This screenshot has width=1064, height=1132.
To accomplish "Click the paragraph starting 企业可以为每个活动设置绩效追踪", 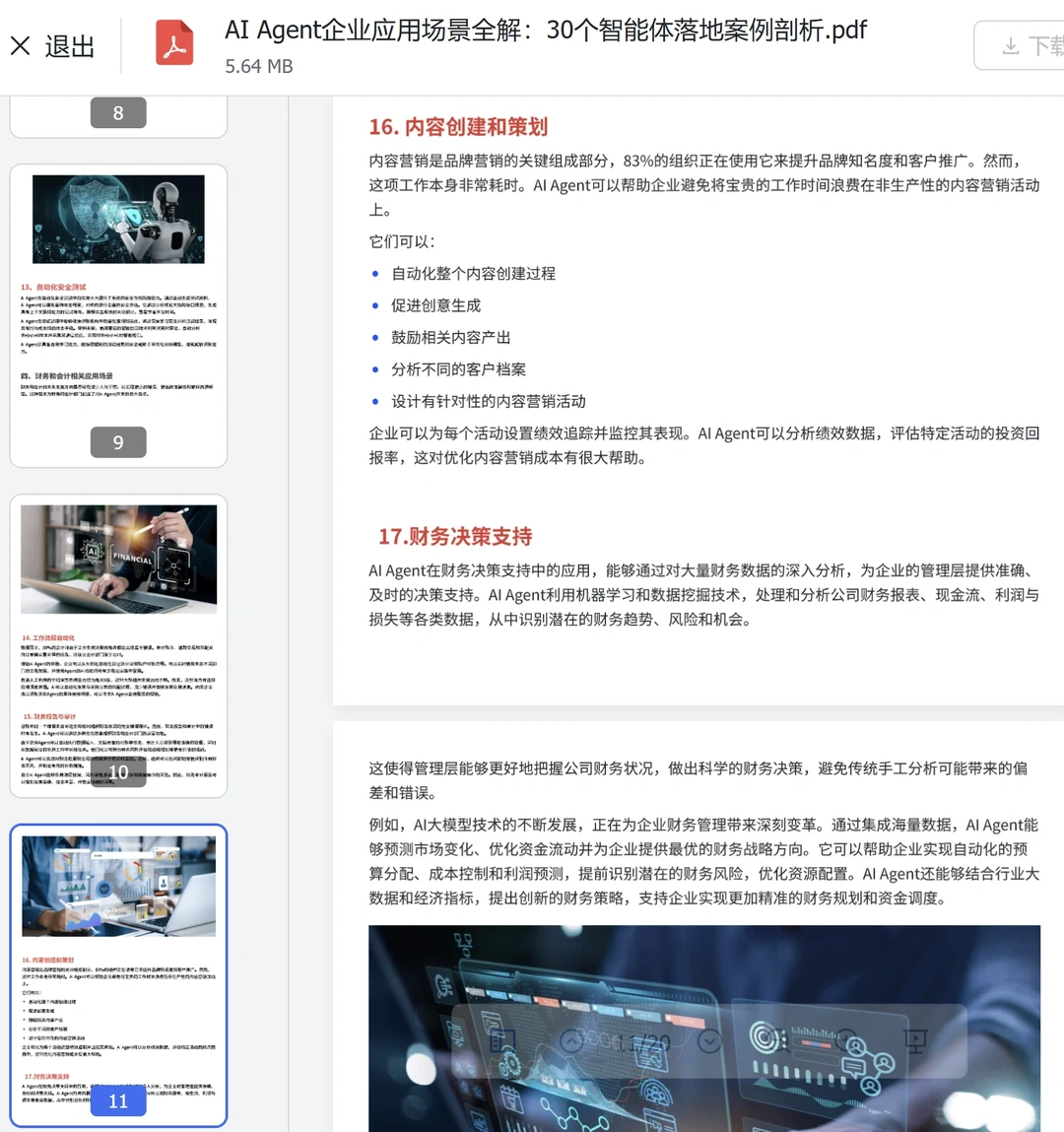I will 703,445.
